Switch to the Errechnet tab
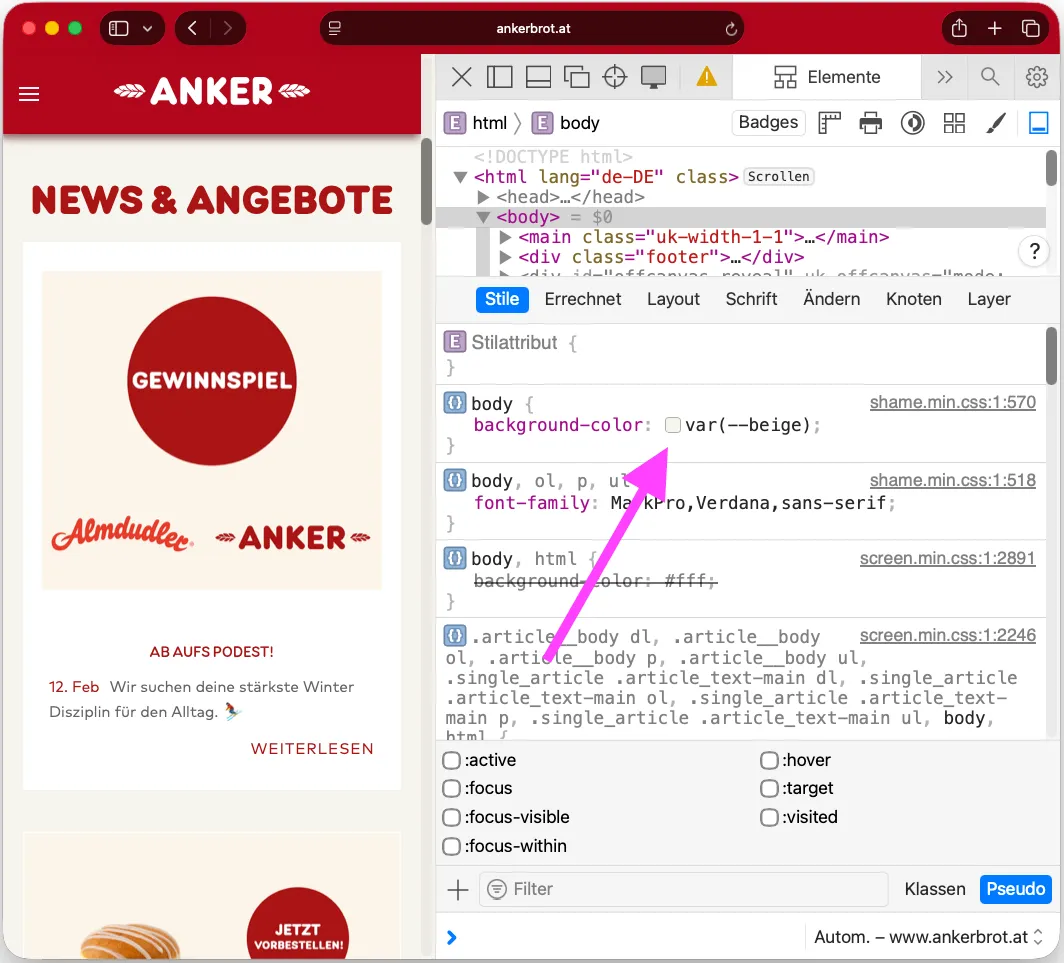Viewport: 1064px width, 963px height. click(583, 299)
